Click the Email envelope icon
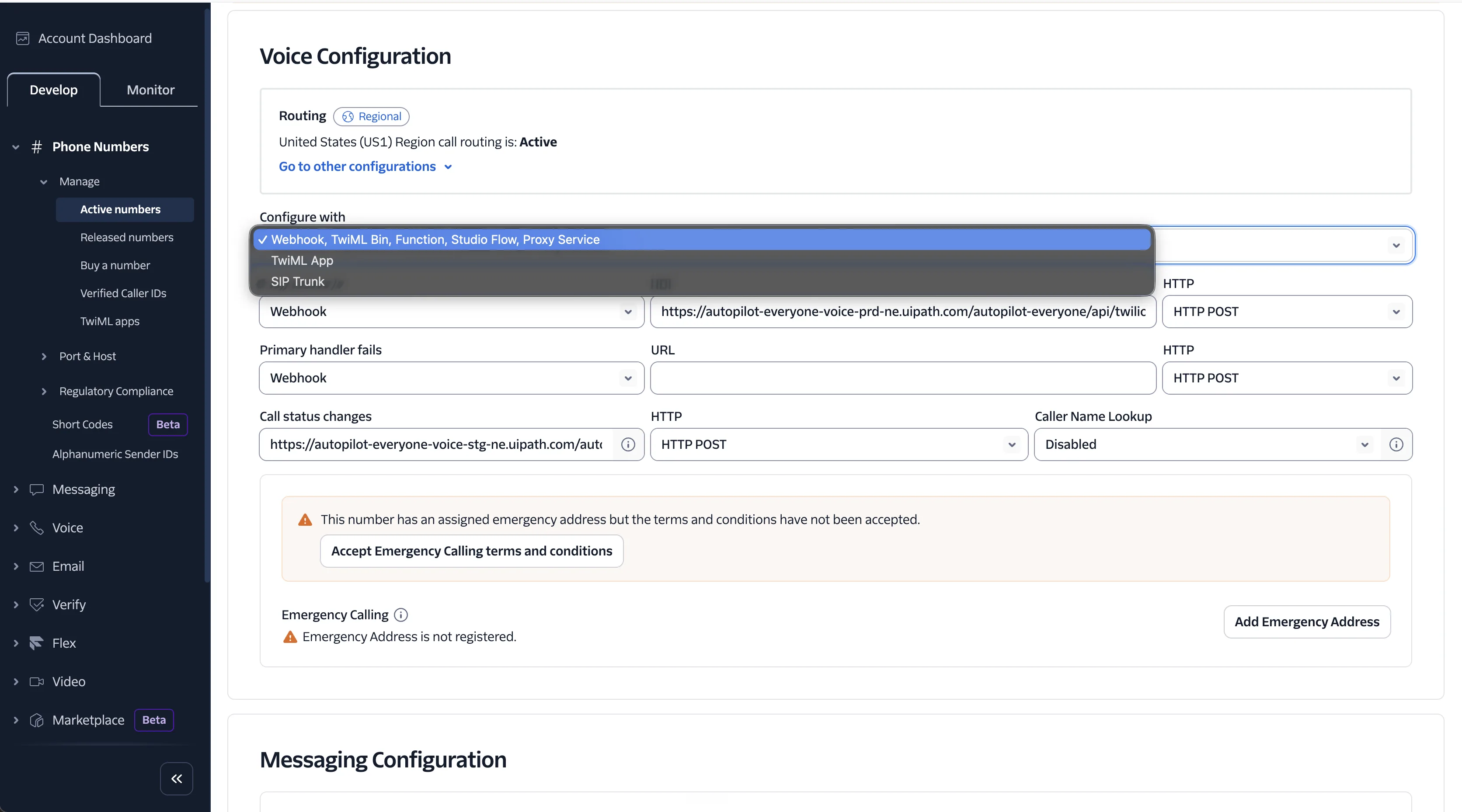Screen dimensions: 1462x812 (37, 566)
